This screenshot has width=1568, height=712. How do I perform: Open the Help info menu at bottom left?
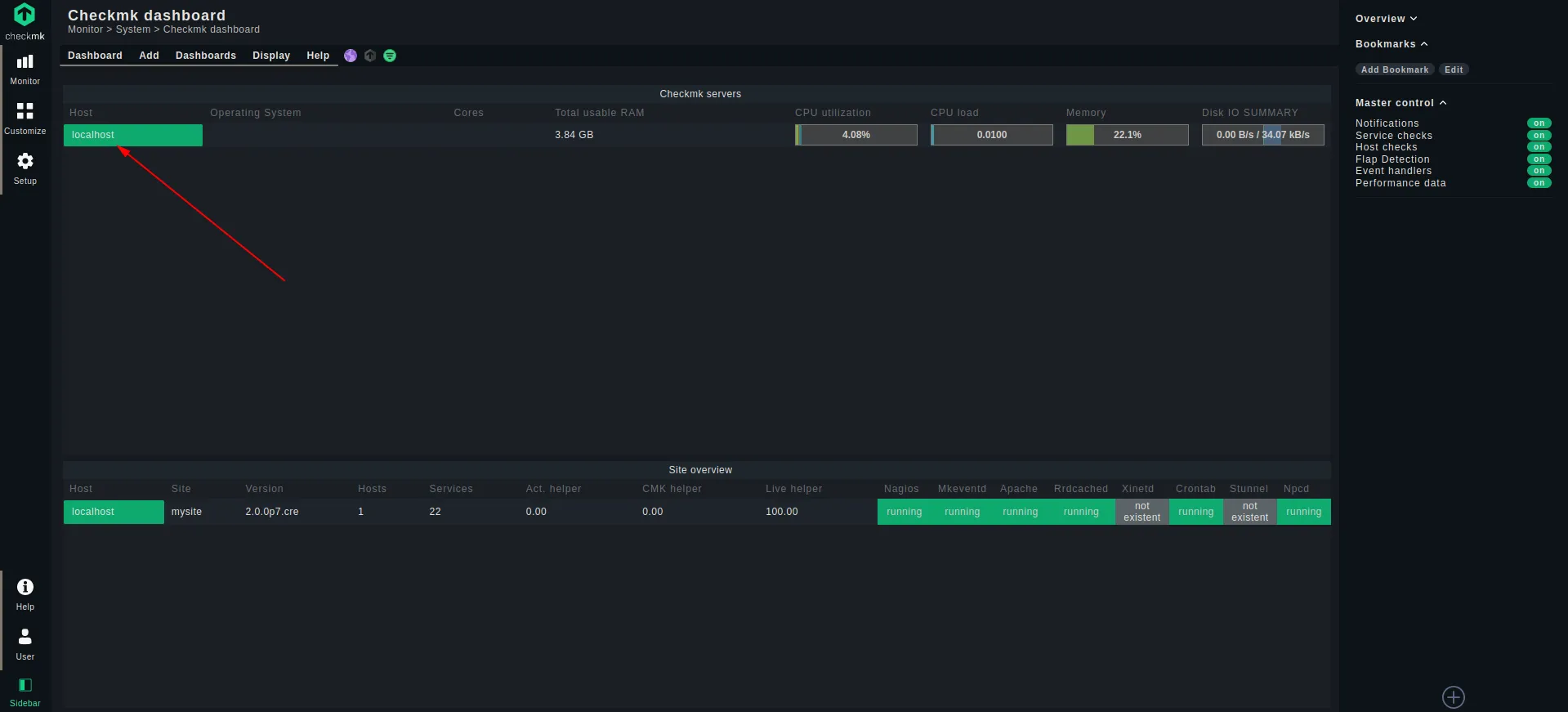pyautogui.click(x=25, y=595)
